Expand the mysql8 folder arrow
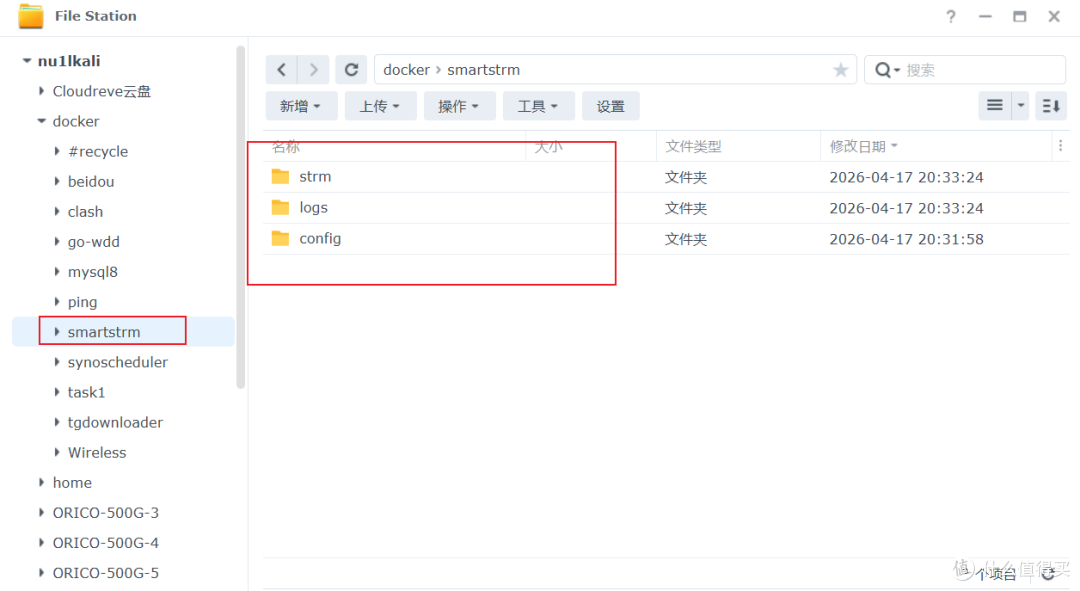The height and width of the screenshot is (591, 1080). point(56,271)
